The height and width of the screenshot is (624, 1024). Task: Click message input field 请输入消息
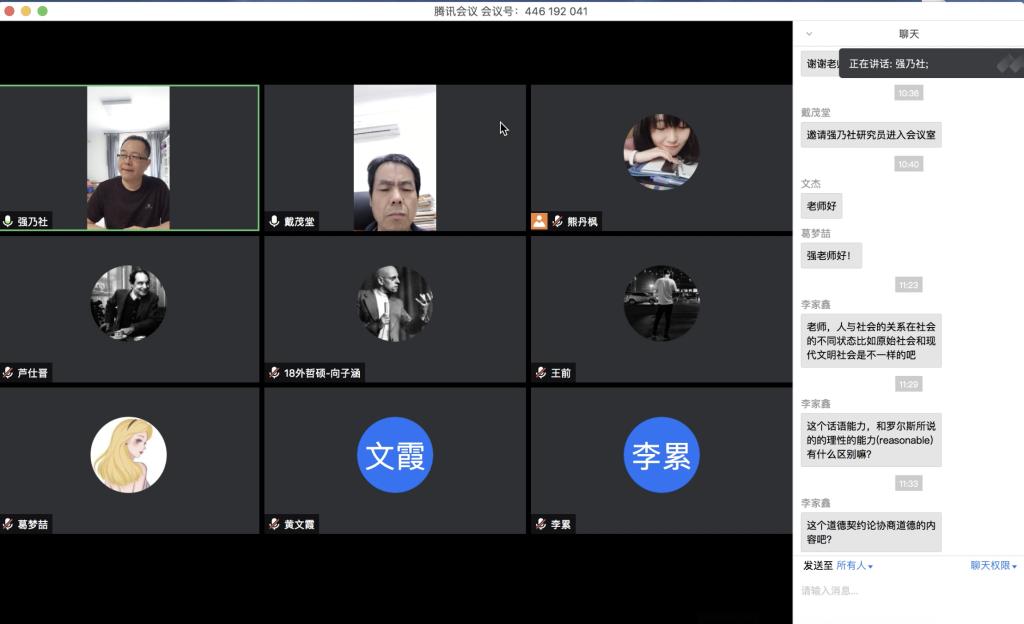(x=908, y=591)
